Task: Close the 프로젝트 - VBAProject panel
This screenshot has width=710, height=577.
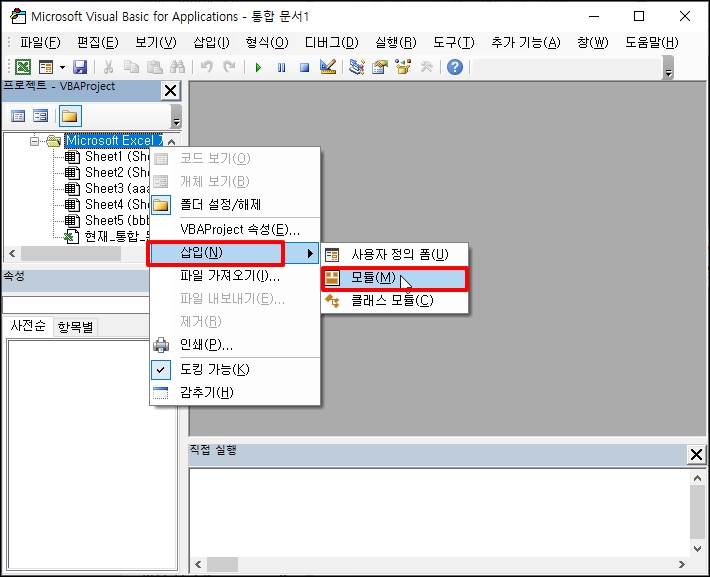Action: 171,91
